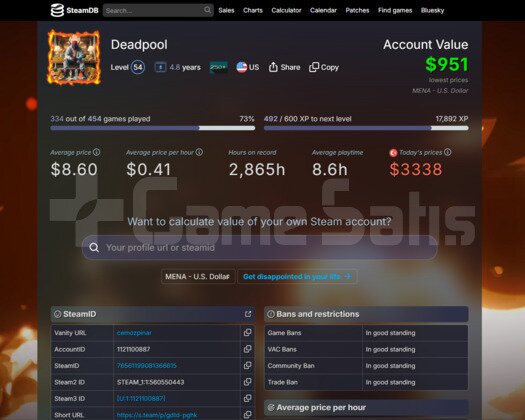The image size is (525, 420).
Task: Click the profile url or steamid field
Action: tap(259, 248)
